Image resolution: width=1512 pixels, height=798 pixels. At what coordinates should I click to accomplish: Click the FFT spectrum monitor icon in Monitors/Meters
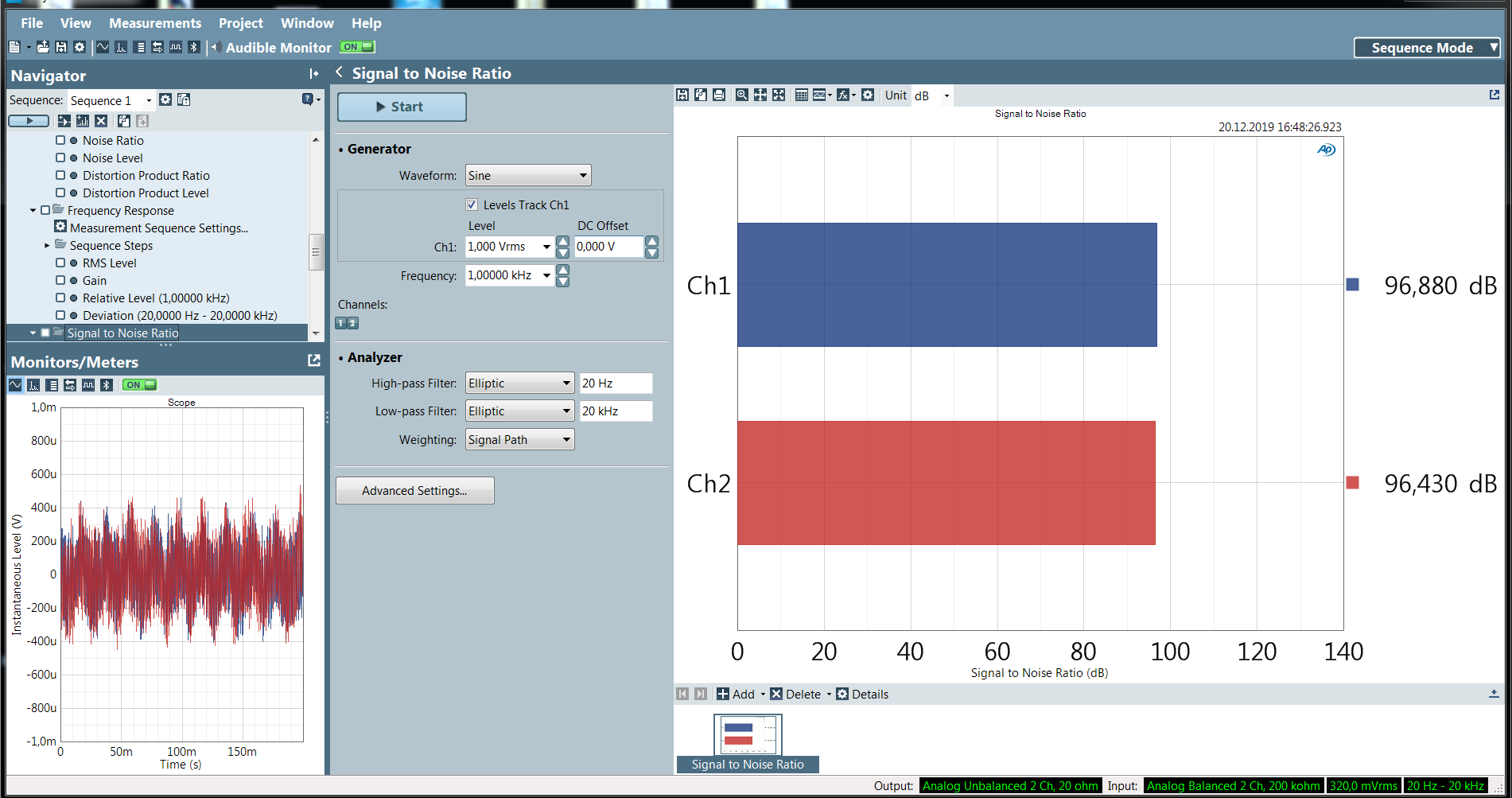point(33,385)
